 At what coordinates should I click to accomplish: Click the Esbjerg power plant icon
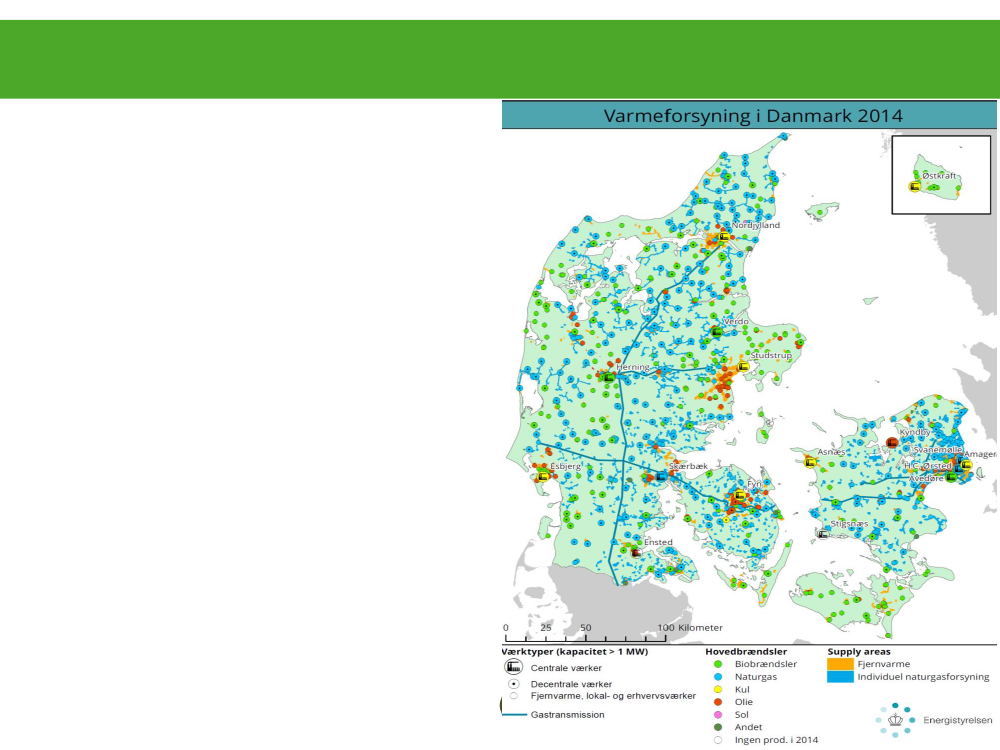tap(542, 476)
